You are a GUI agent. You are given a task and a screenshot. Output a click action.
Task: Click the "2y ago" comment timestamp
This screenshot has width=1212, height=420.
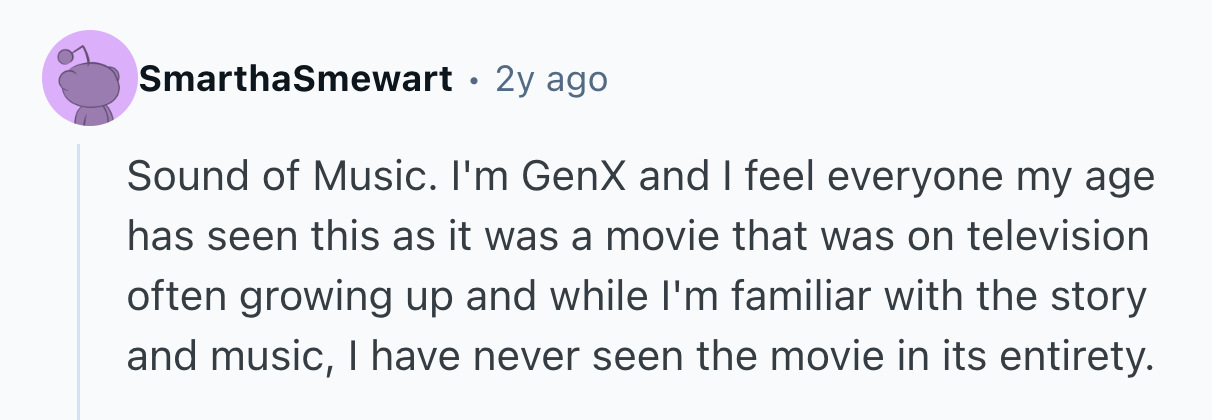551,78
